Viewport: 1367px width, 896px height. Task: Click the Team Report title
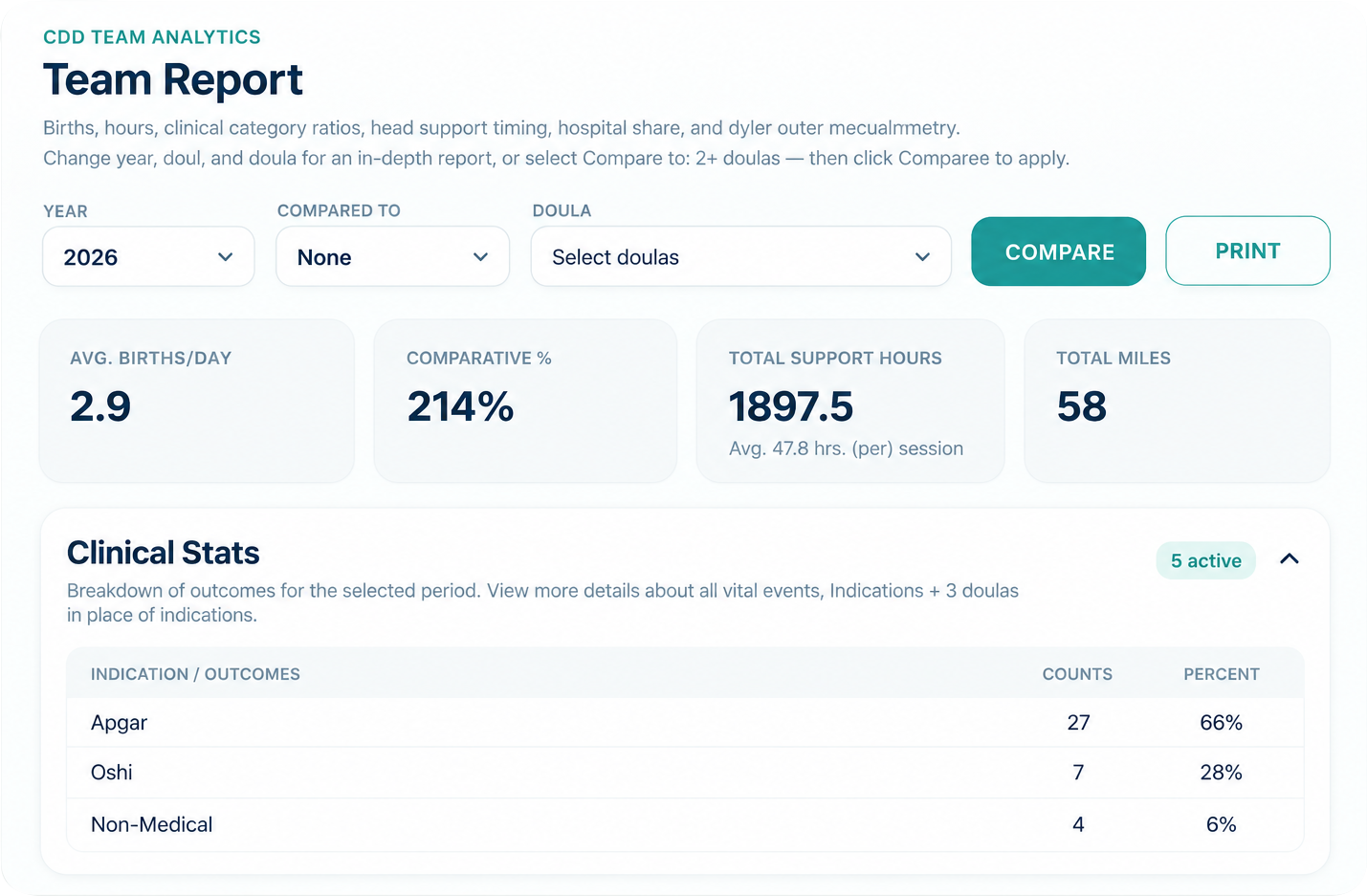172,79
